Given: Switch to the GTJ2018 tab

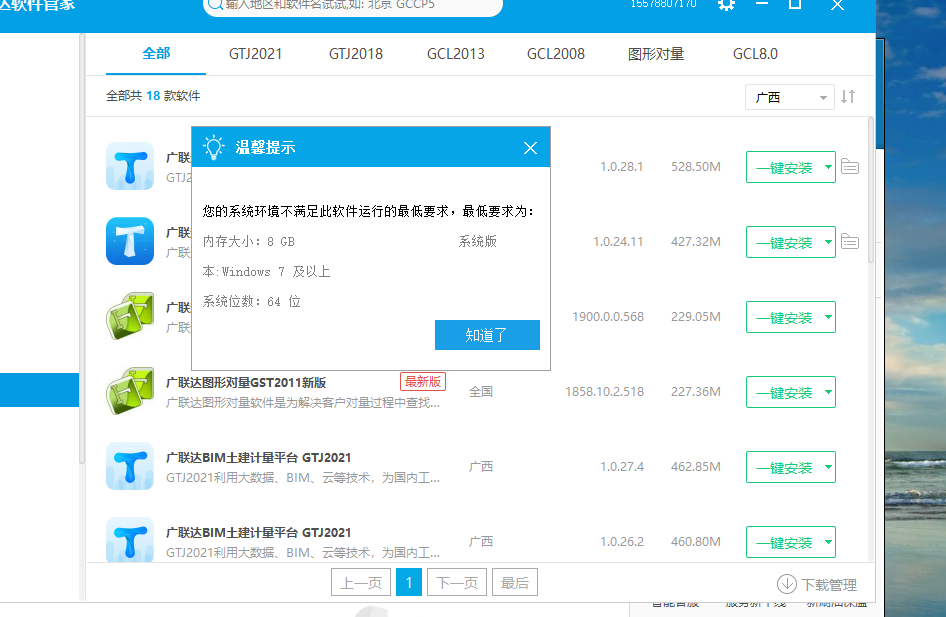Looking at the screenshot, I should point(355,54).
